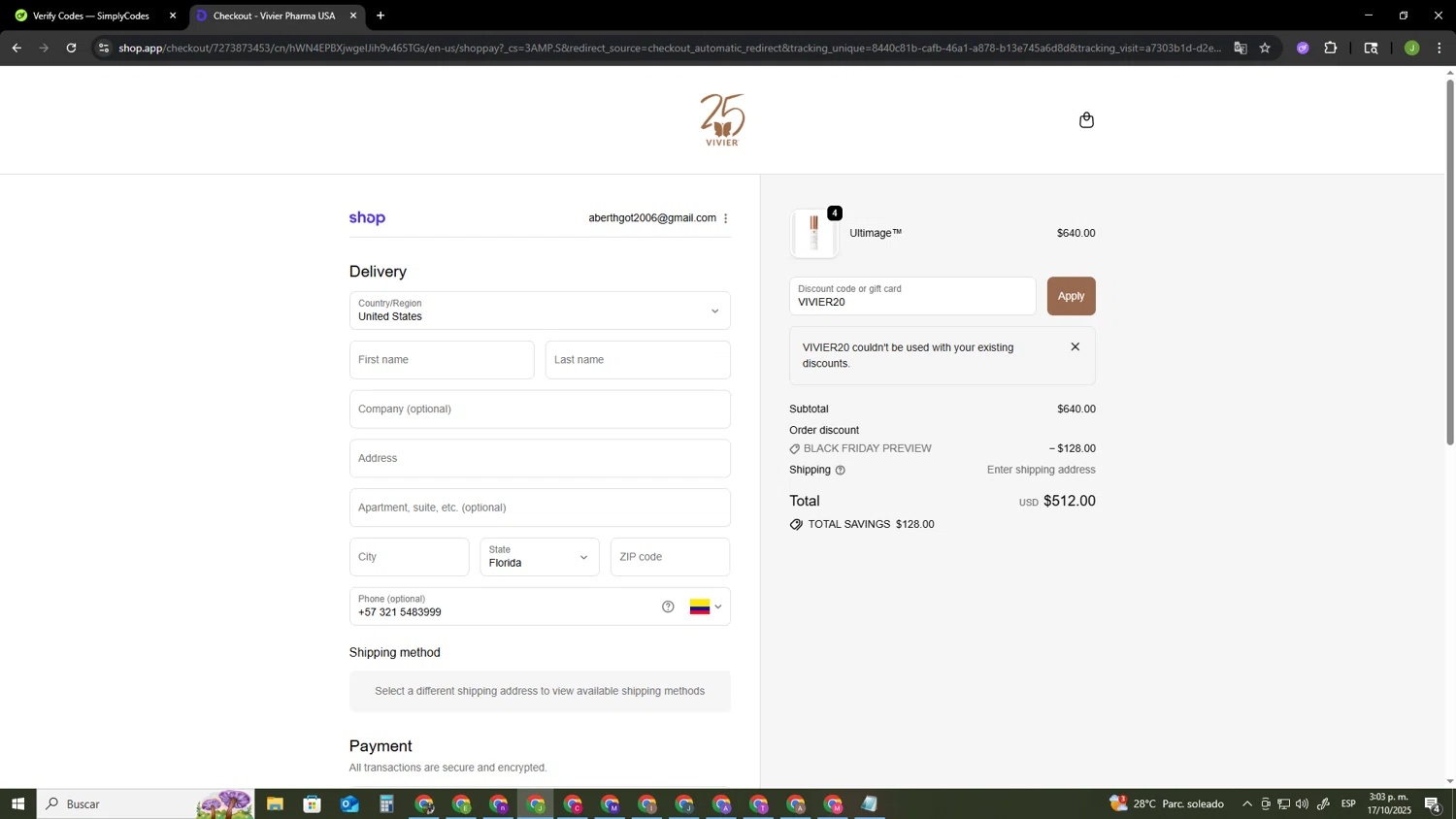
Task: Click the ZIP code field
Action: [x=670, y=557]
